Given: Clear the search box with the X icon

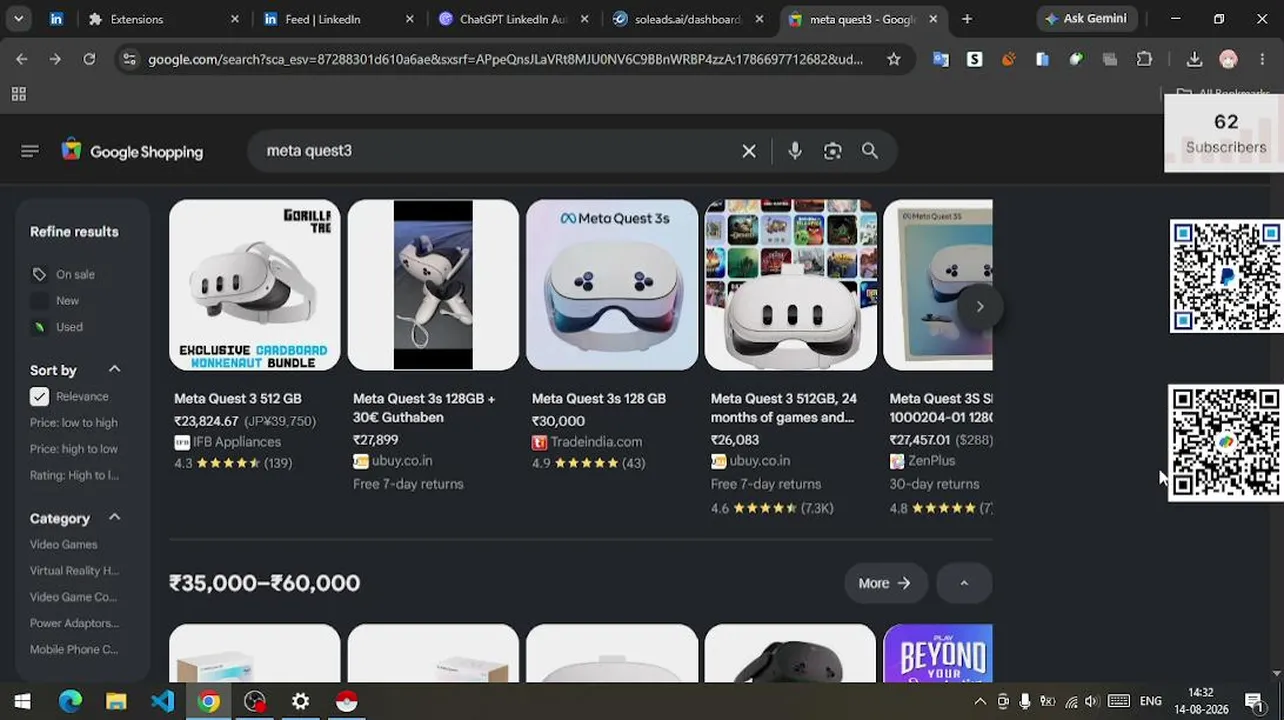Looking at the screenshot, I should [749, 151].
